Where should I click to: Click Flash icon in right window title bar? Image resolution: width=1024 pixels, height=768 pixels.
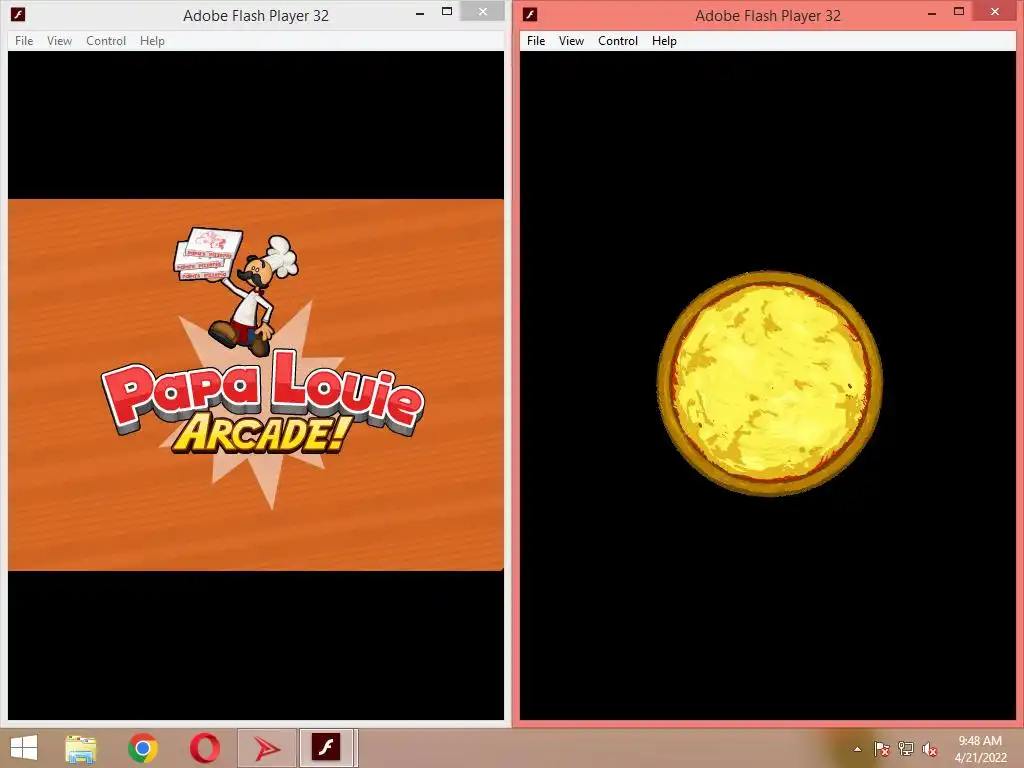(x=530, y=14)
